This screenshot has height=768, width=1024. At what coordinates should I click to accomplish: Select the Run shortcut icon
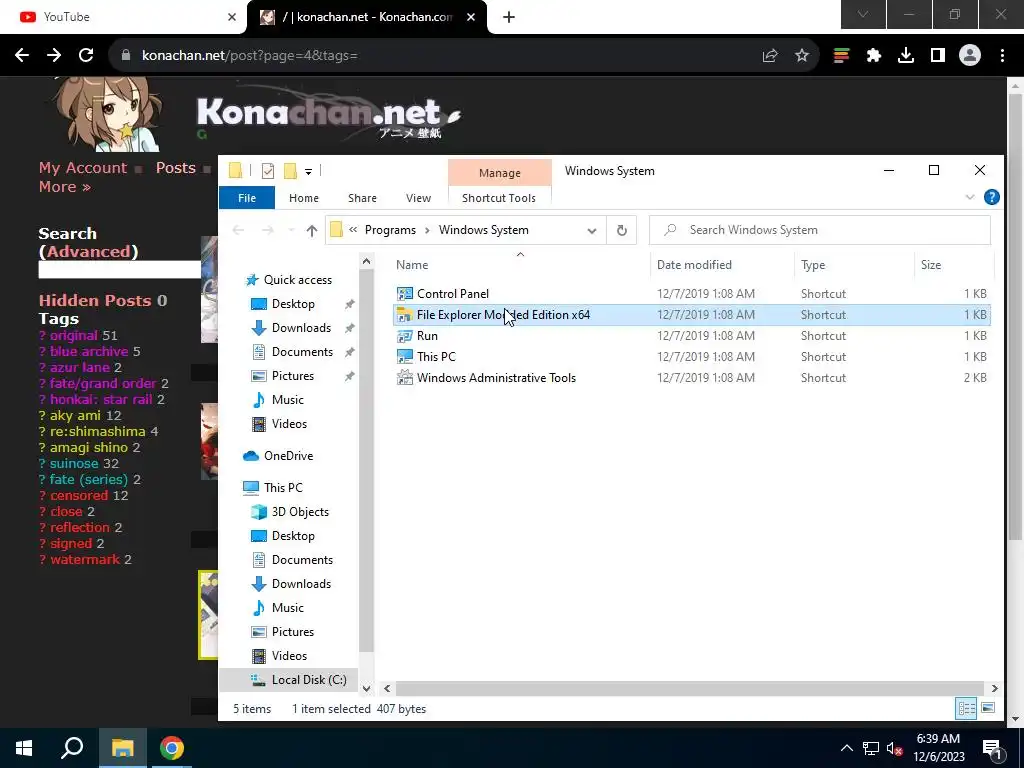(405, 336)
